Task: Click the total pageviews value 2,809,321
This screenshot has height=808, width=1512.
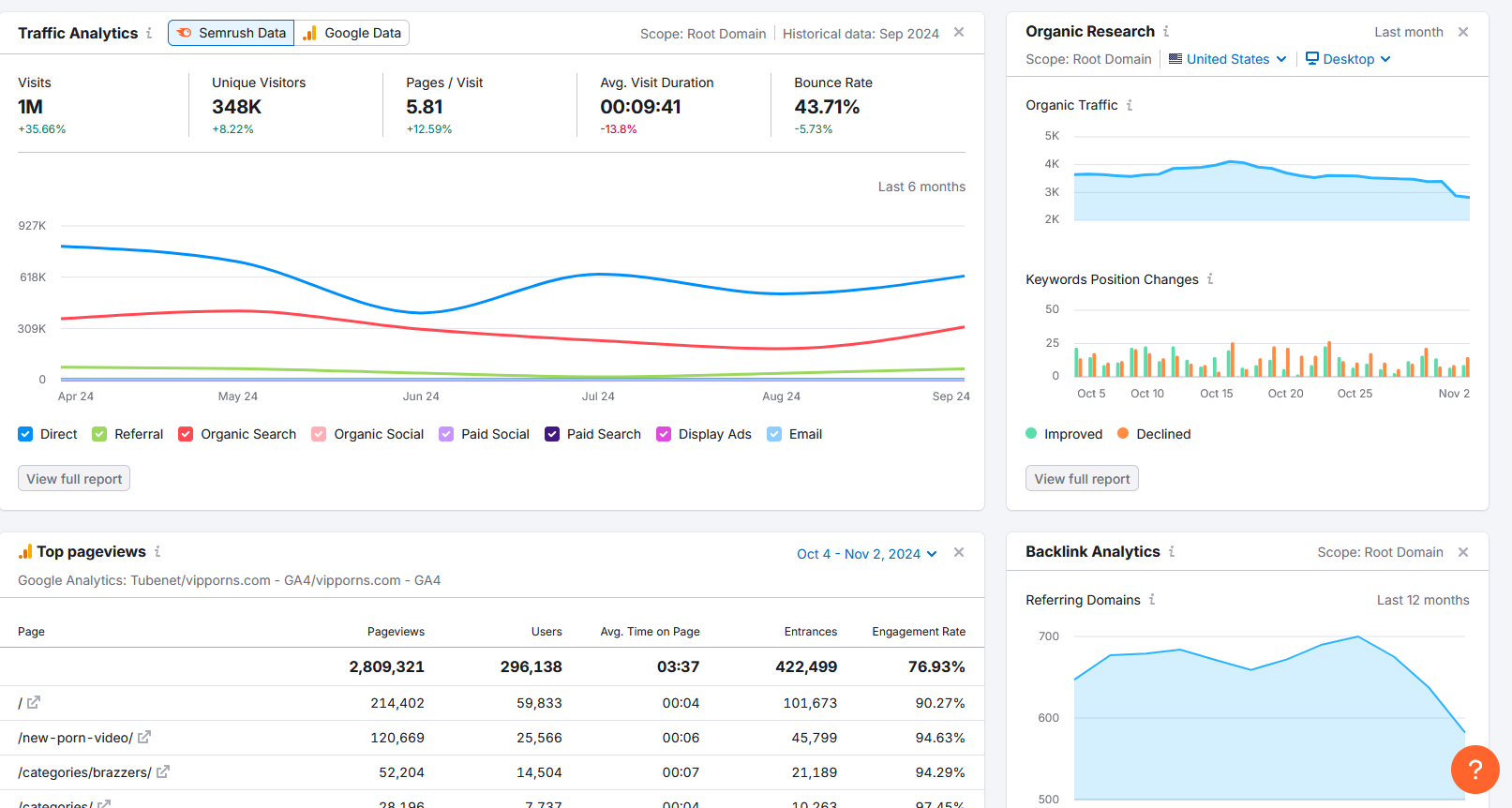Action: click(x=386, y=666)
